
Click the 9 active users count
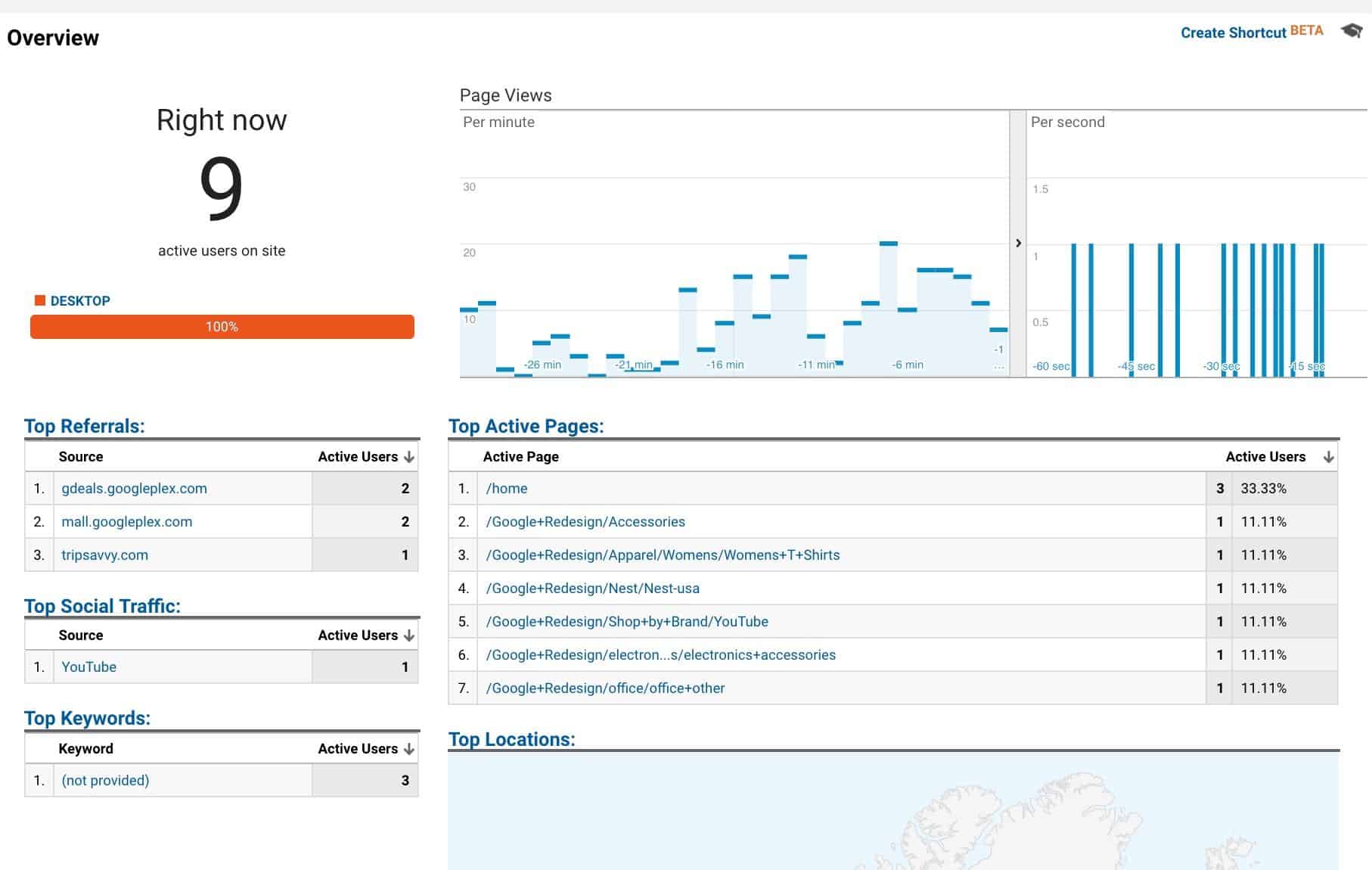point(221,188)
